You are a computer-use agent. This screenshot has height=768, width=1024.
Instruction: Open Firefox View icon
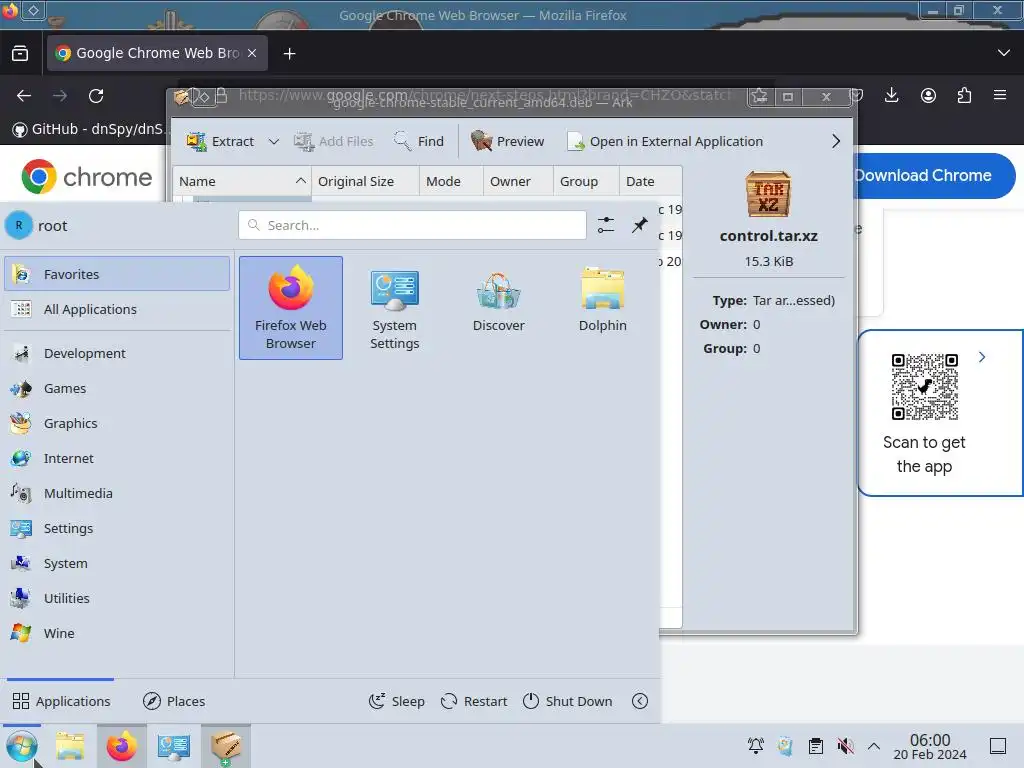[x=20, y=53]
